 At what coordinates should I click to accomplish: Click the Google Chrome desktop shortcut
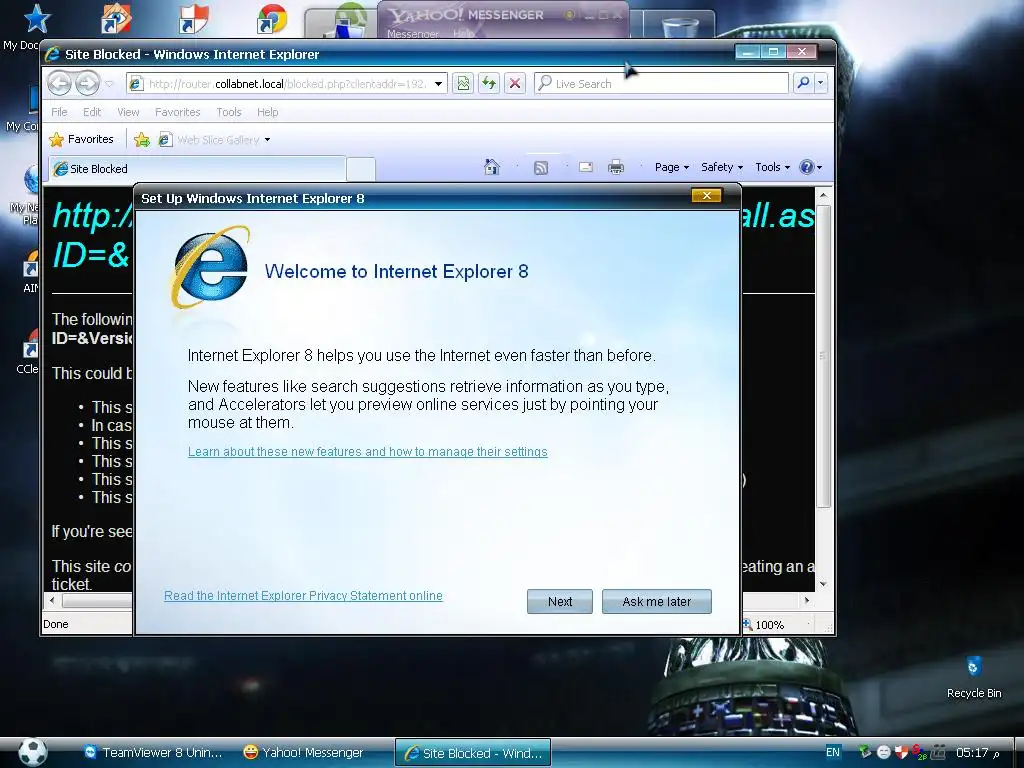[272, 19]
